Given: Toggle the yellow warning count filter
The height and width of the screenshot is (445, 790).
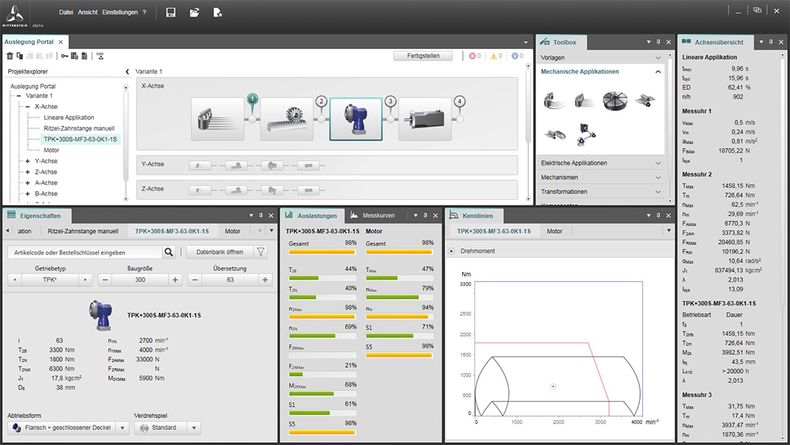Looking at the screenshot, I should point(495,56).
